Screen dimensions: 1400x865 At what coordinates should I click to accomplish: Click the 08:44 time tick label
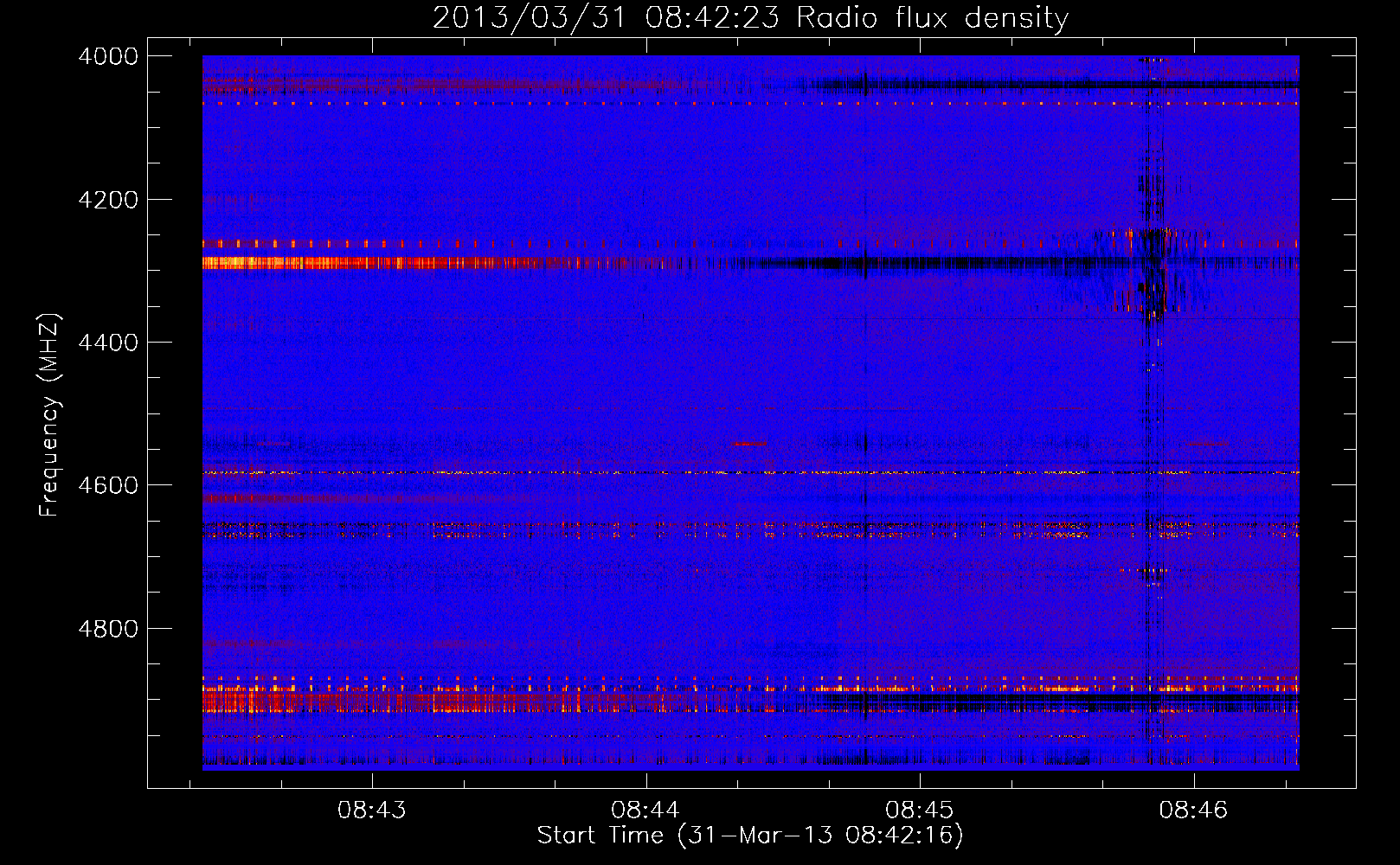pyautogui.click(x=645, y=810)
